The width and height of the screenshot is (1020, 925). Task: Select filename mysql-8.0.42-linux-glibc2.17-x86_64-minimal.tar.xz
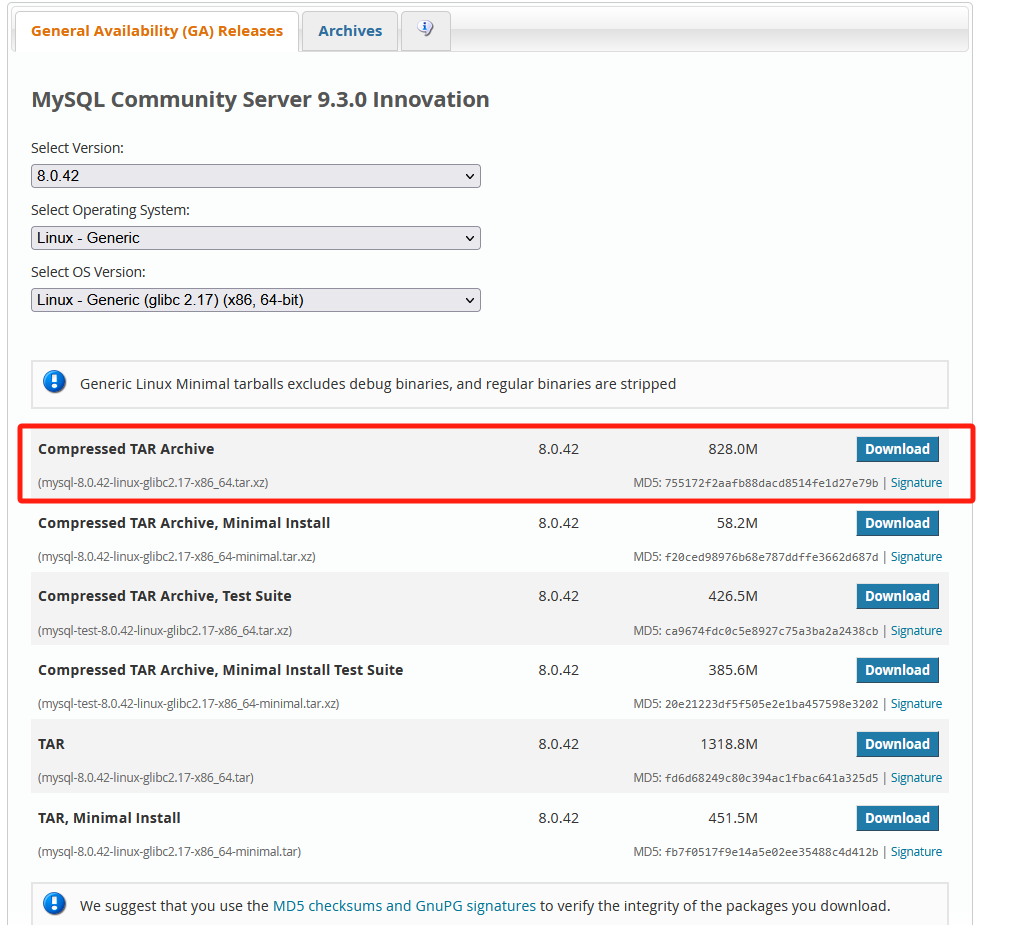point(177,557)
